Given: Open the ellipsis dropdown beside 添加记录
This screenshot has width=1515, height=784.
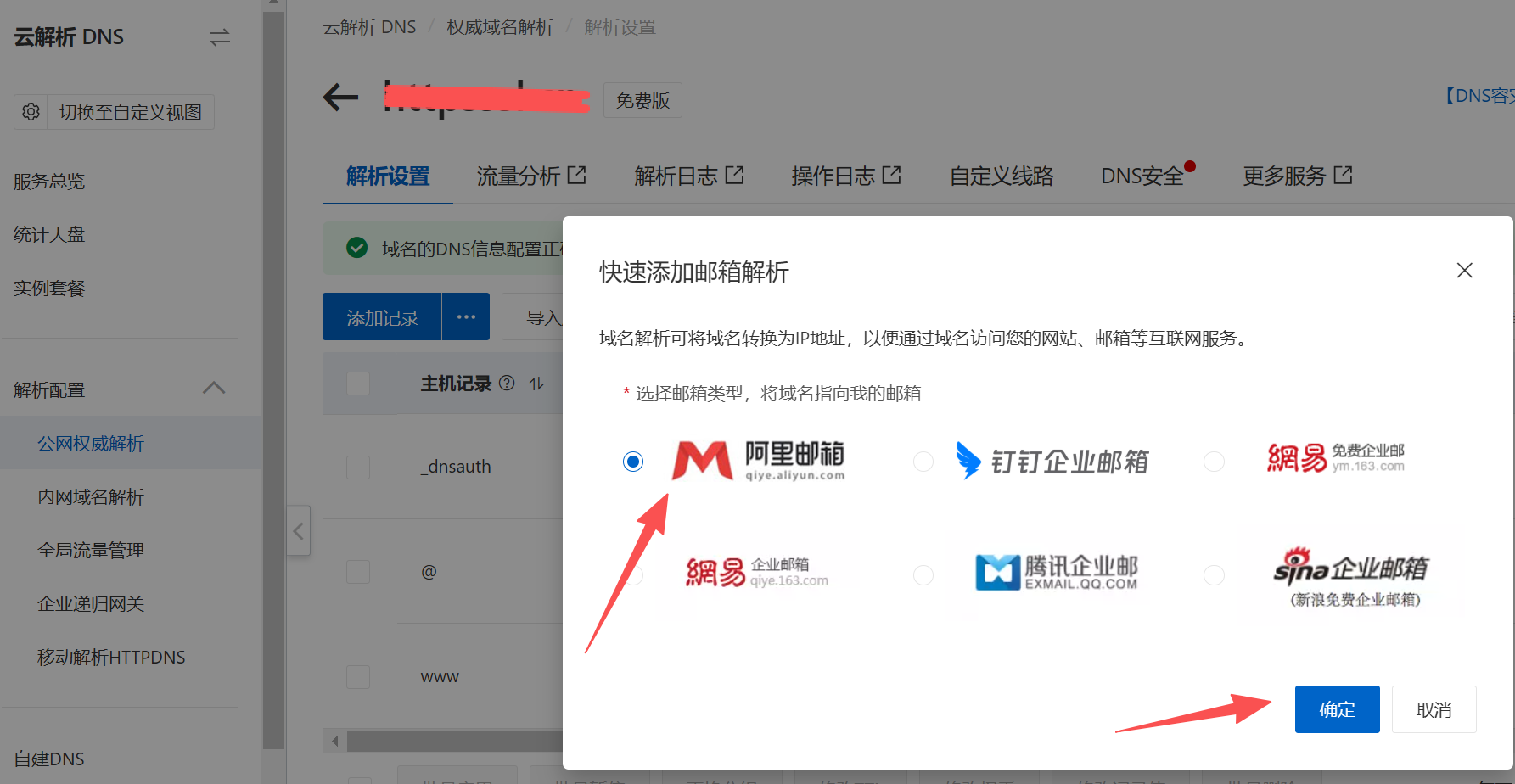Looking at the screenshot, I should [466, 316].
